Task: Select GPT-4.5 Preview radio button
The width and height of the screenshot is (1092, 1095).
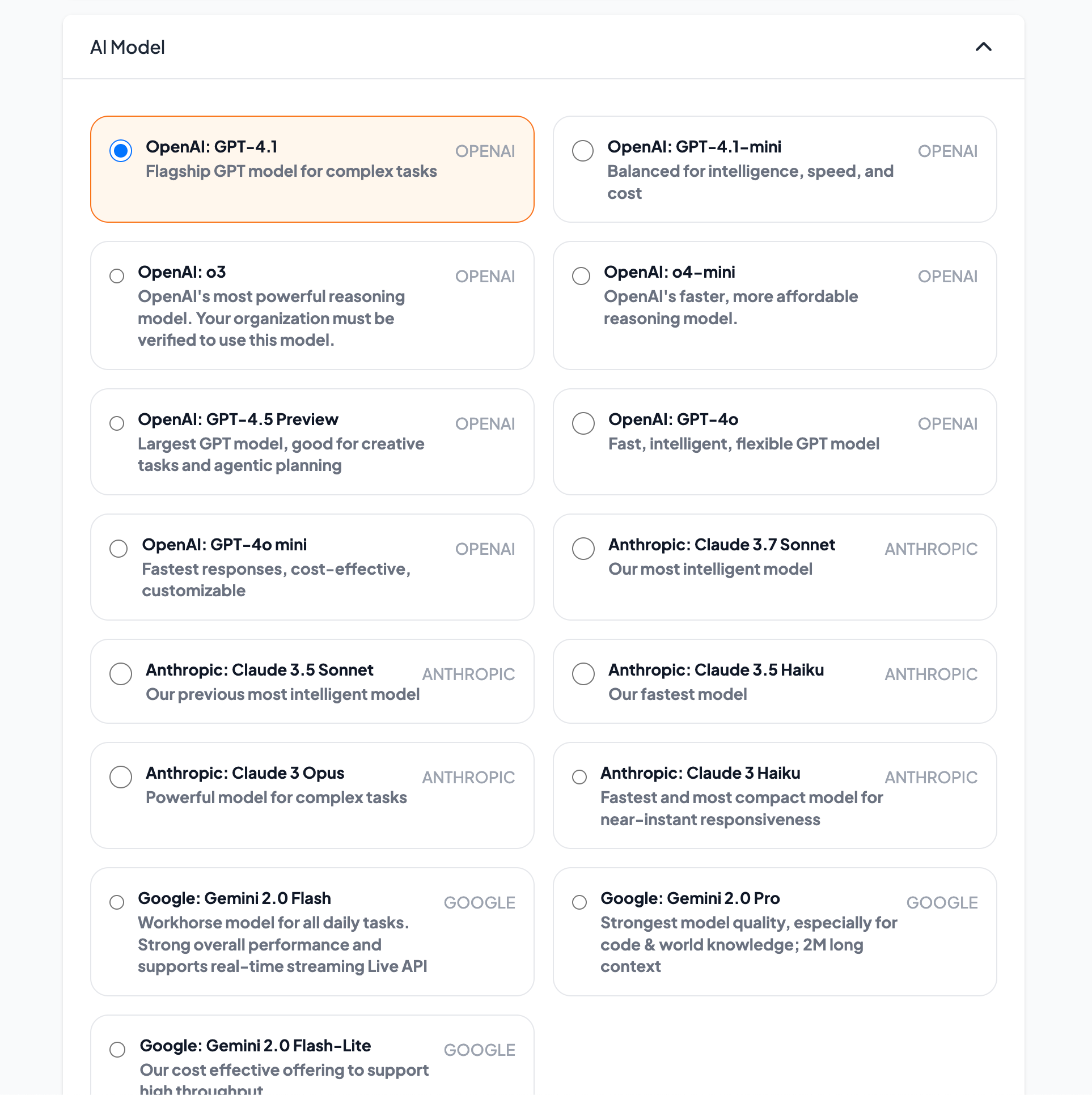Action: [117, 423]
